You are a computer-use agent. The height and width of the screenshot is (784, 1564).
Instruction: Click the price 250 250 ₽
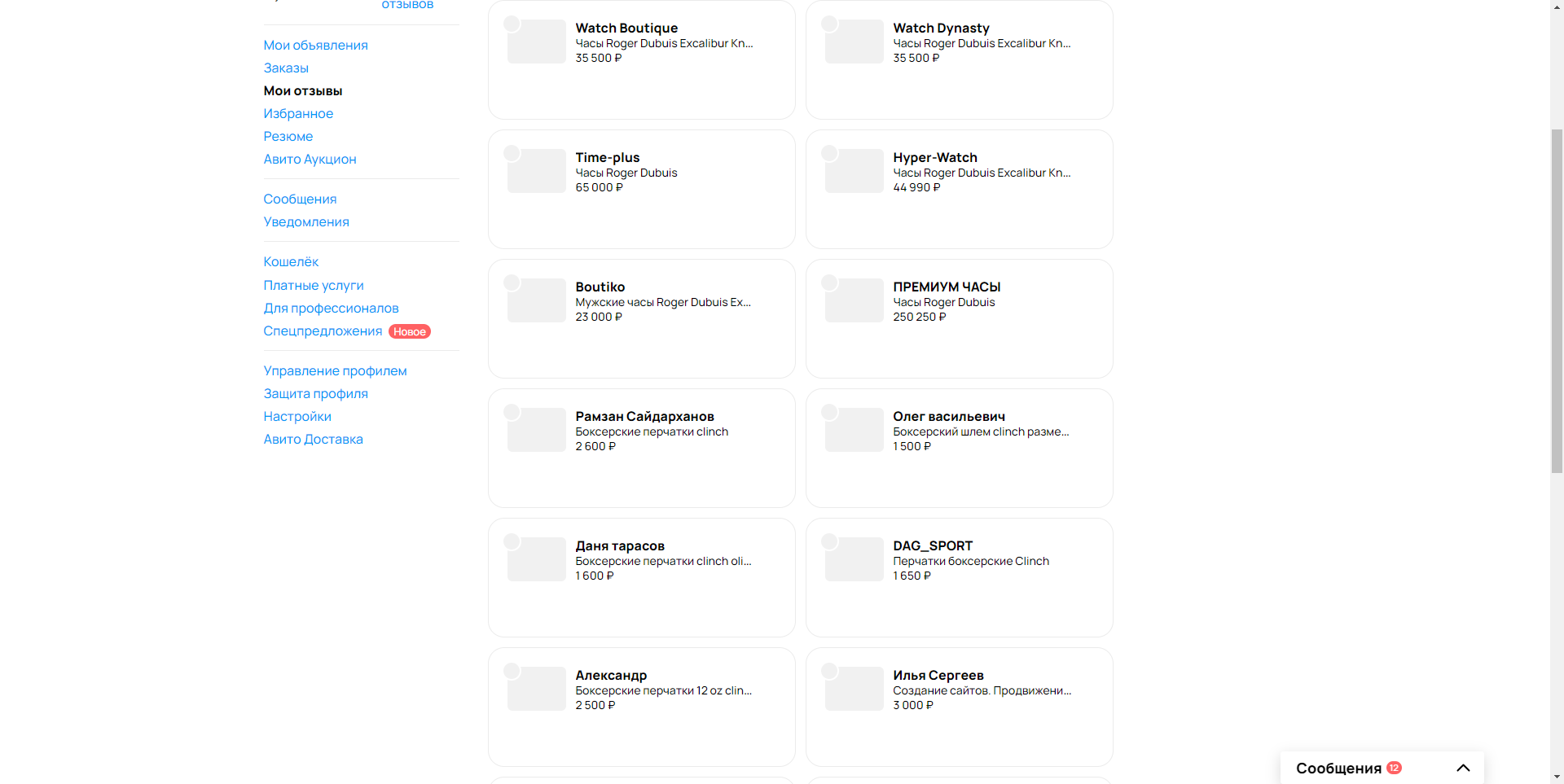coord(920,318)
